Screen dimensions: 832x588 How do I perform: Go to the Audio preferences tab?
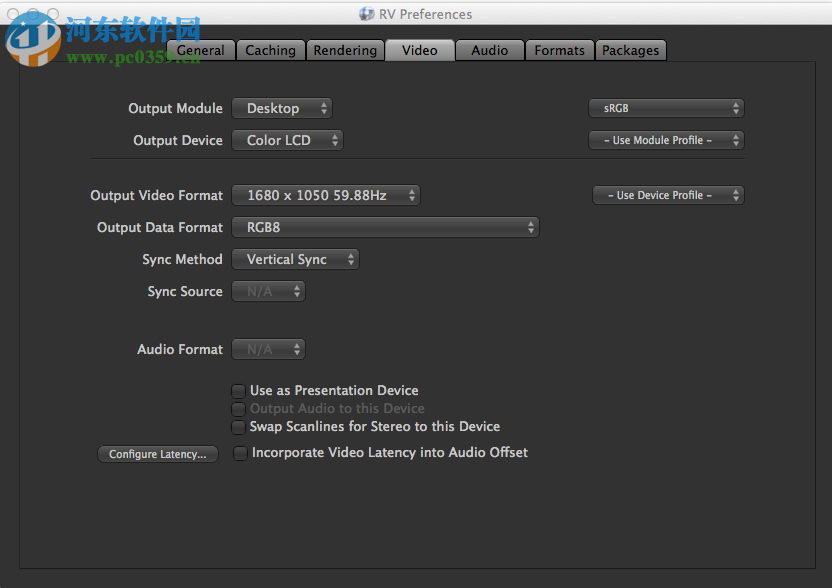click(489, 50)
